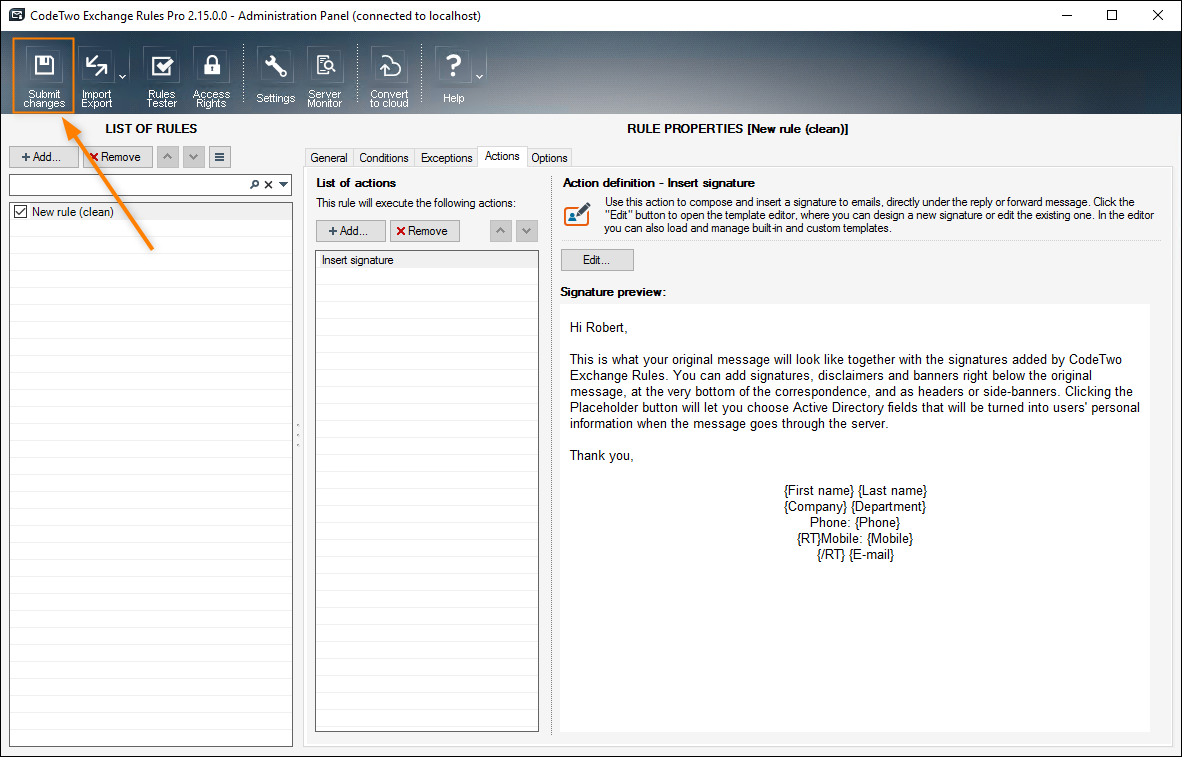Image resolution: width=1182 pixels, height=757 pixels.
Task: Add a new rule to the list of rules
Action: [x=44, y=157]
